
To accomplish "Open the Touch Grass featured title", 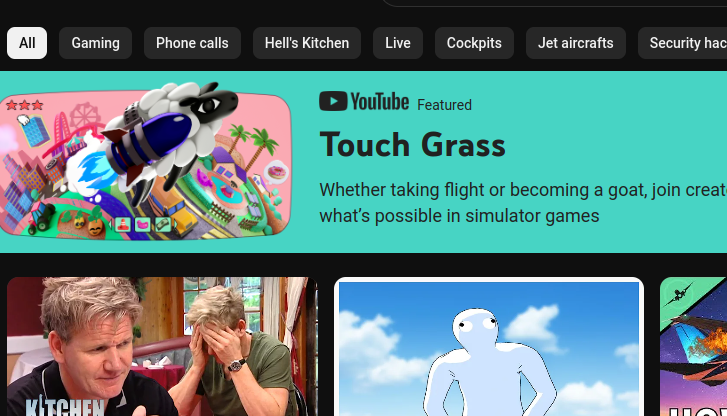I will click(x=412, y=145).
